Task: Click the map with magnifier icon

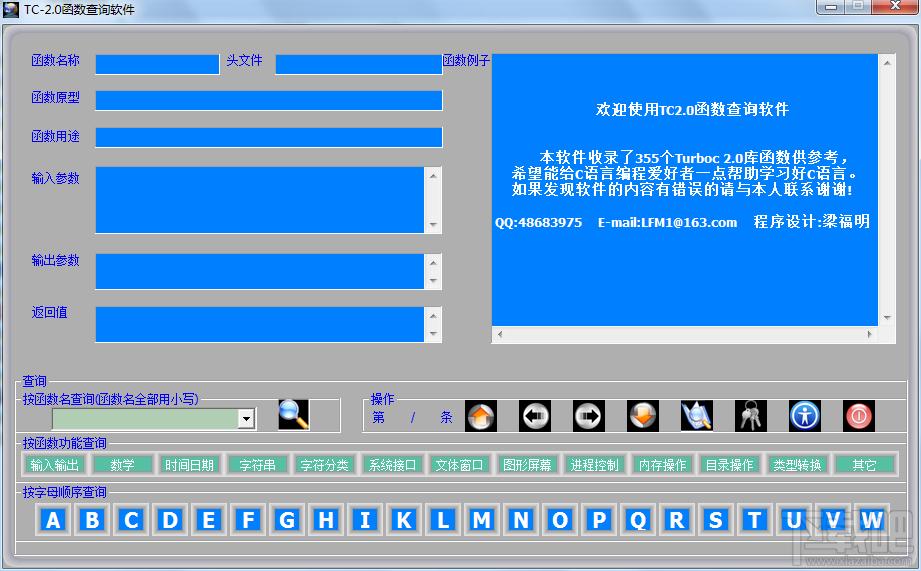Action: tap(696, 416)
